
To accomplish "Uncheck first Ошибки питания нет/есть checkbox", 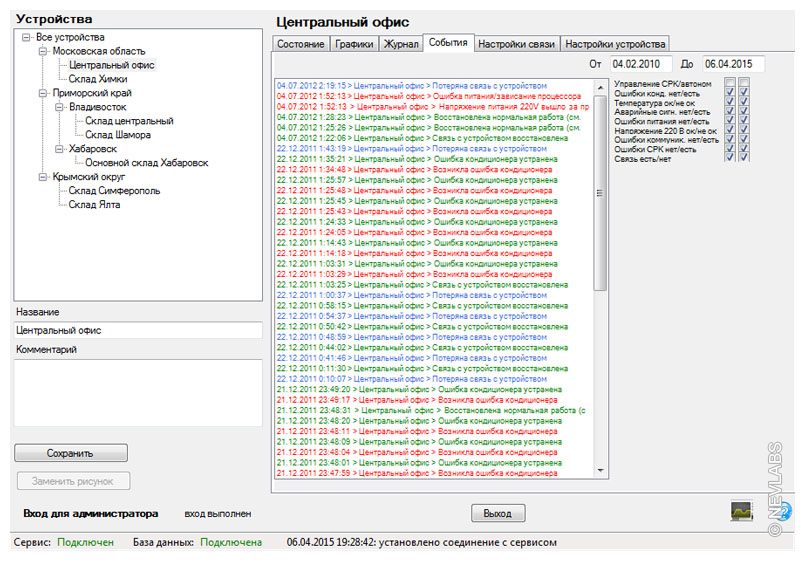I will coord(730,120).
